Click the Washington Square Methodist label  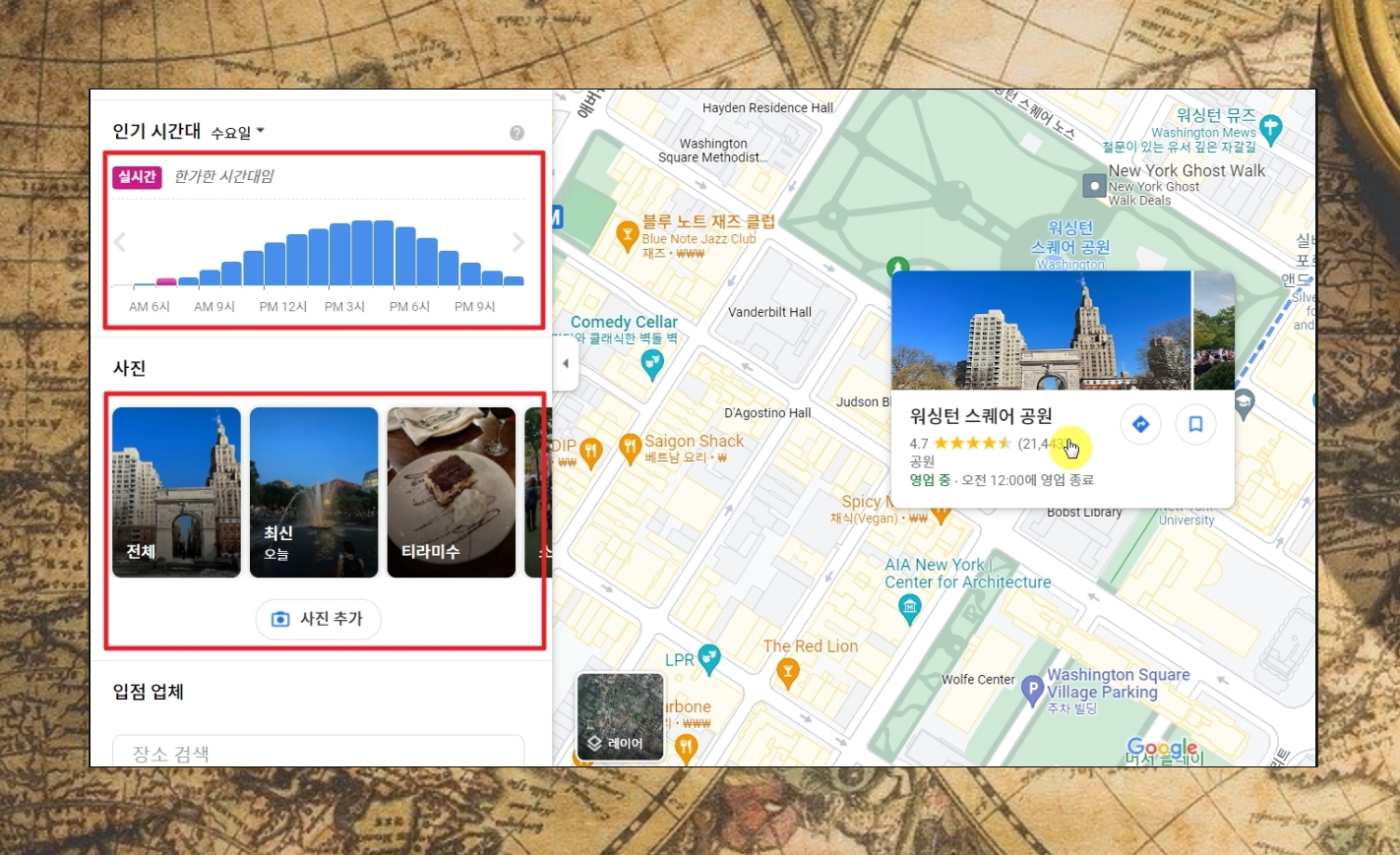click(x=713, y=151)
